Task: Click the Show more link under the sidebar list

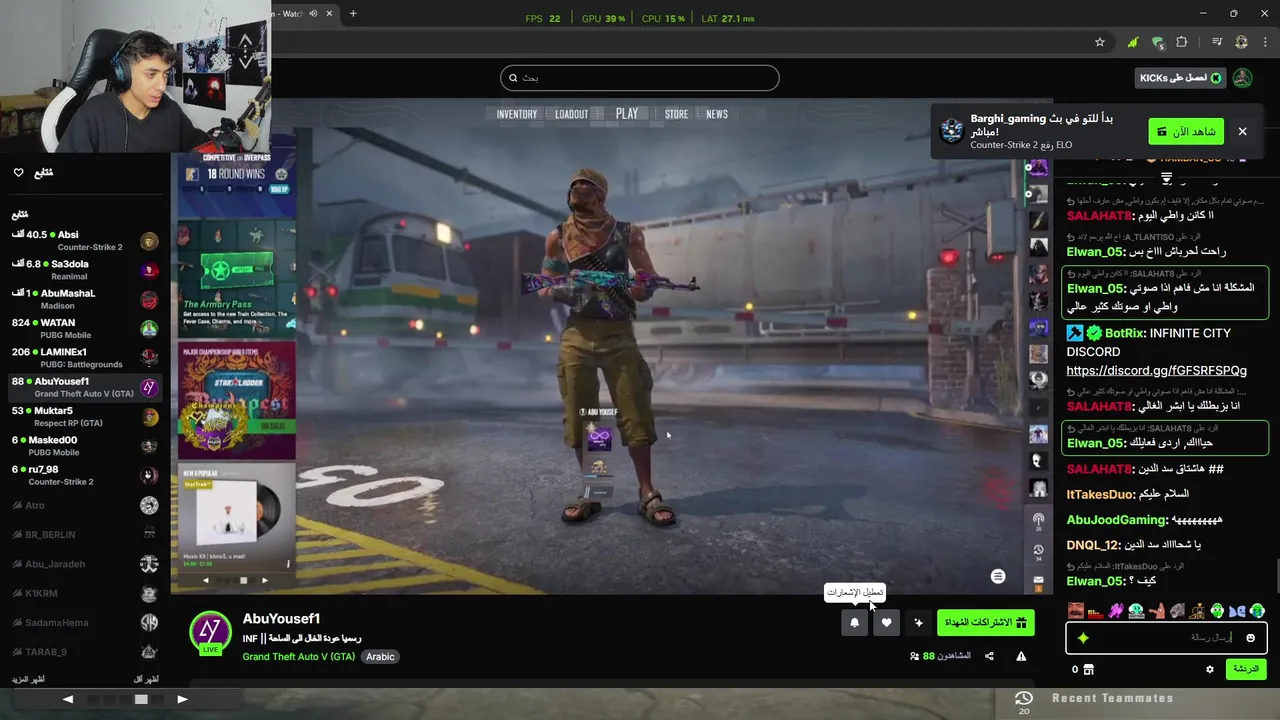Action: click(27, 679)
